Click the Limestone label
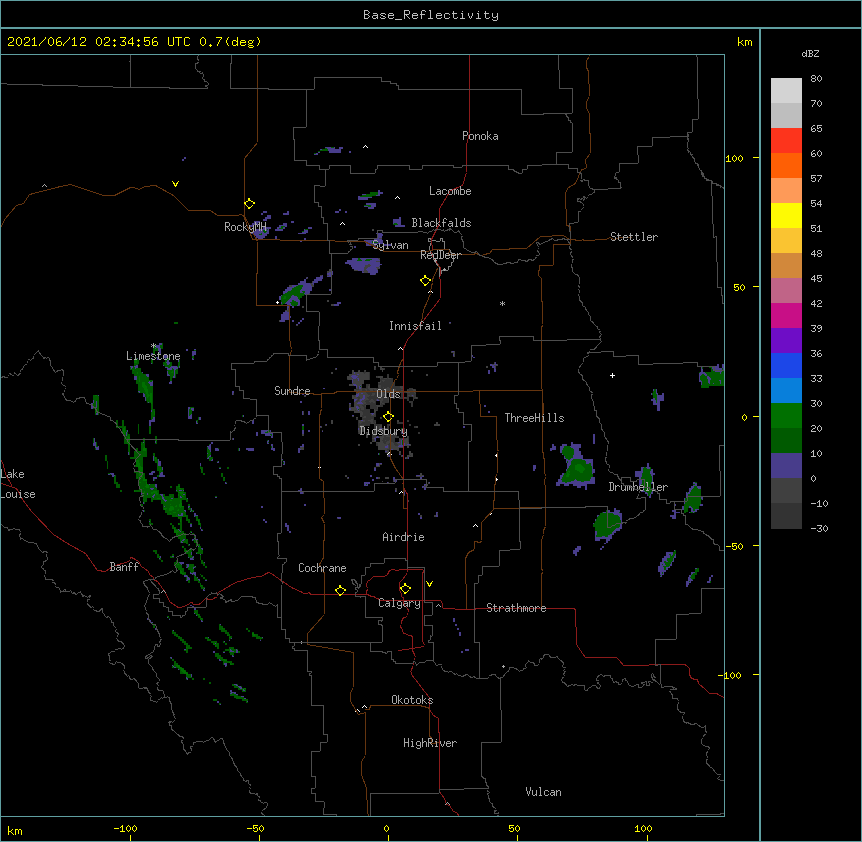This screenshot has width=862, height=842. [x=153, y=356]
